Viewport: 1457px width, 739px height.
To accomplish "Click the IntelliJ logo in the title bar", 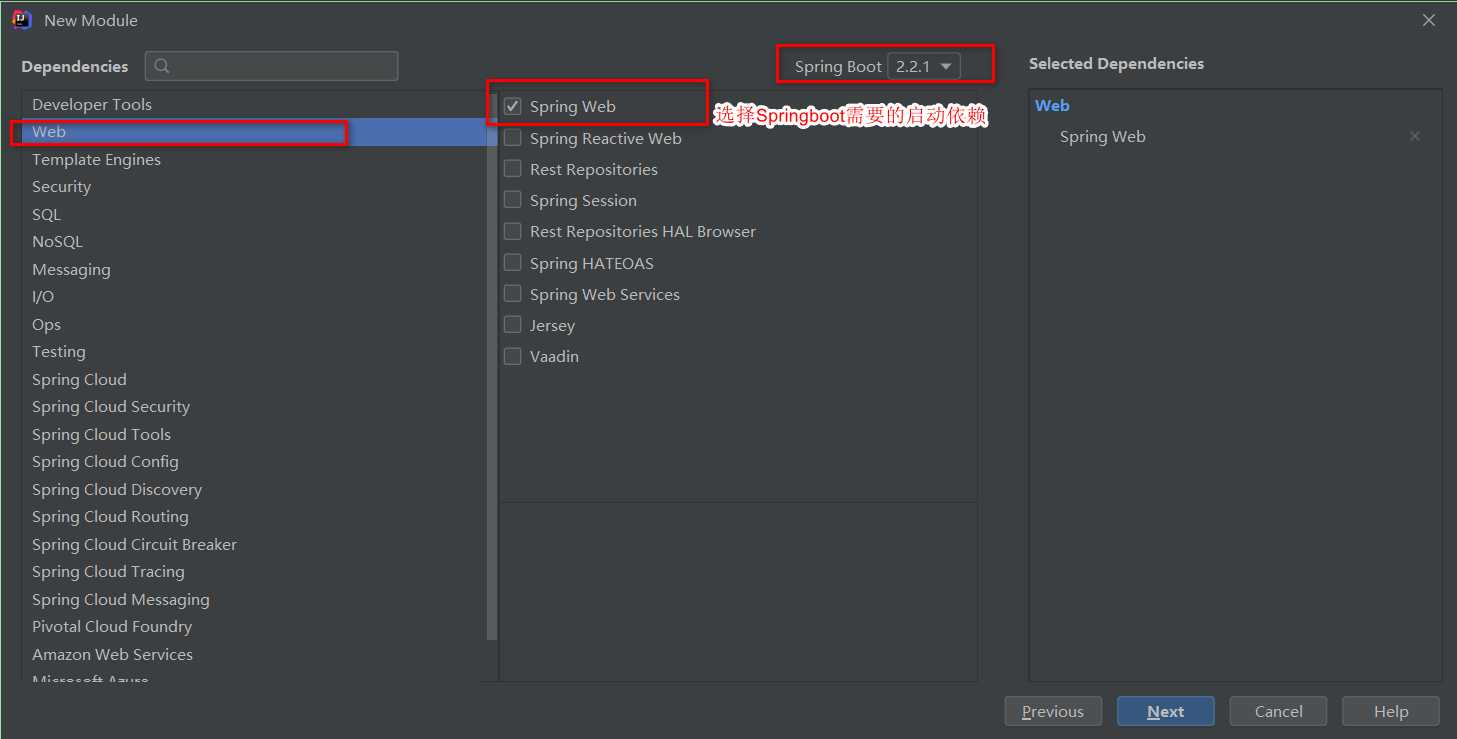I will 22,20.
